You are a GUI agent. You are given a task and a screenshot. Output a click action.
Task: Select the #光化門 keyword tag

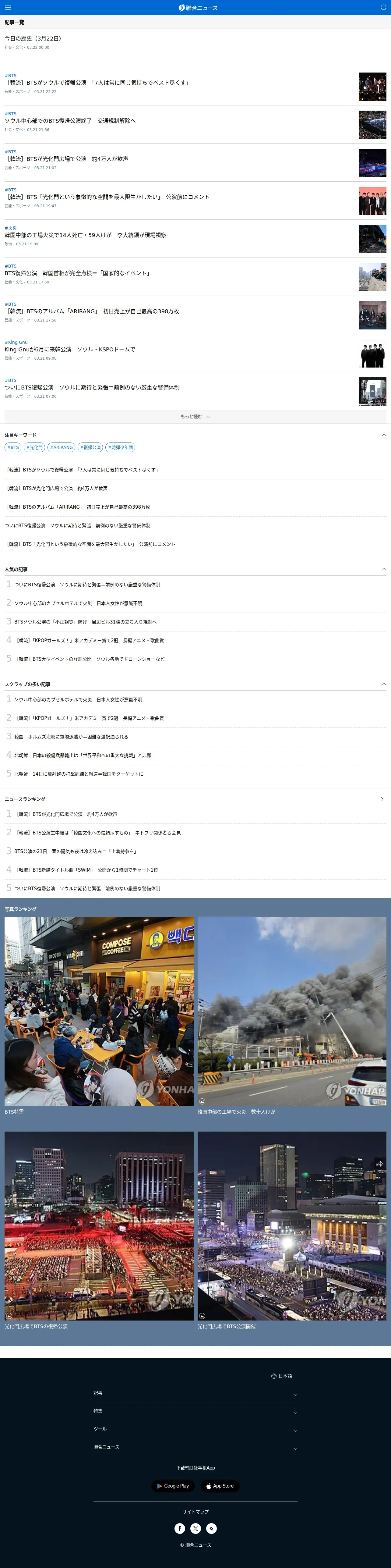pos(35,447)
